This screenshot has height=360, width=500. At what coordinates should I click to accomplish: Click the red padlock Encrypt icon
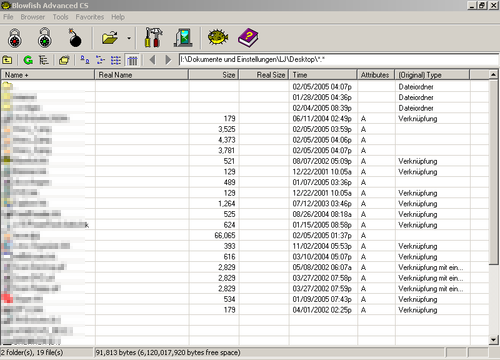pos(15,38)
